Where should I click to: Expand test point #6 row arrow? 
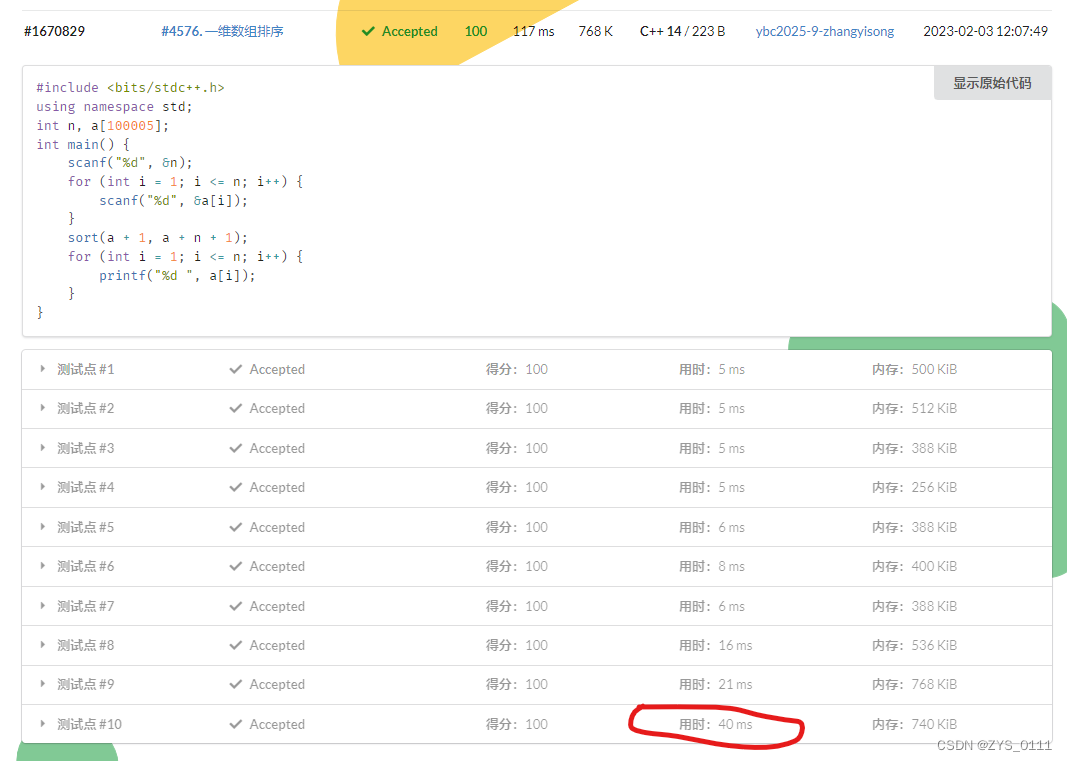(42, 566)
